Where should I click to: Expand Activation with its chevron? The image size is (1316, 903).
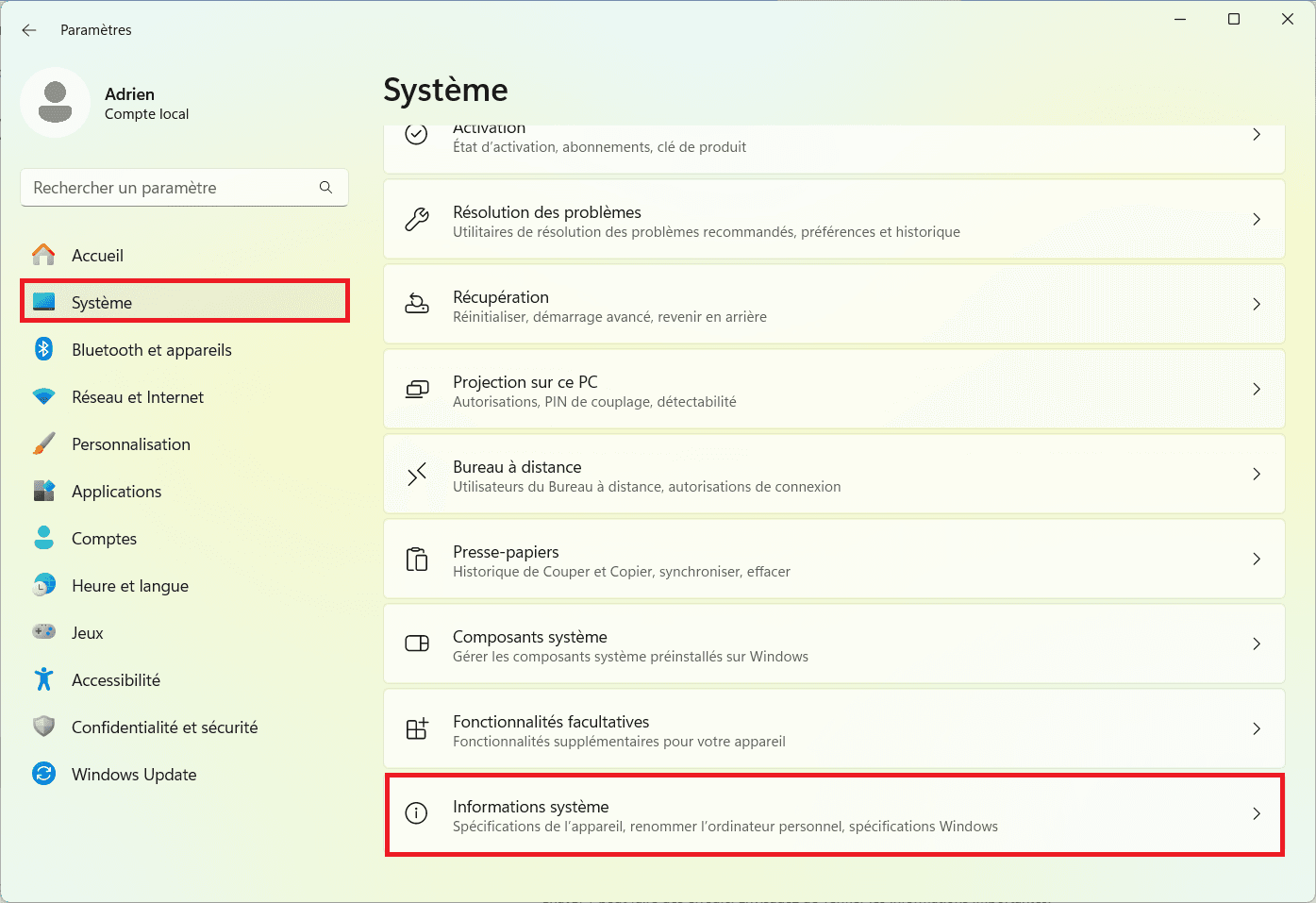coord(1257,135)
